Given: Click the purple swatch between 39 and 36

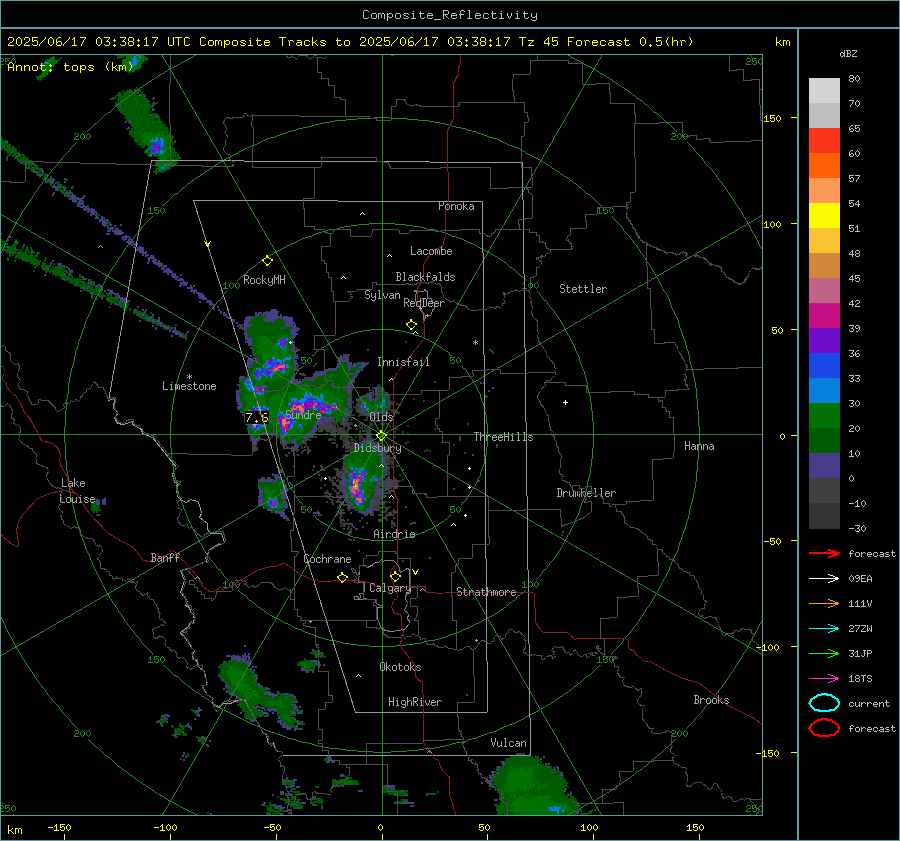Looking at the screenshot, I should 824,340.
